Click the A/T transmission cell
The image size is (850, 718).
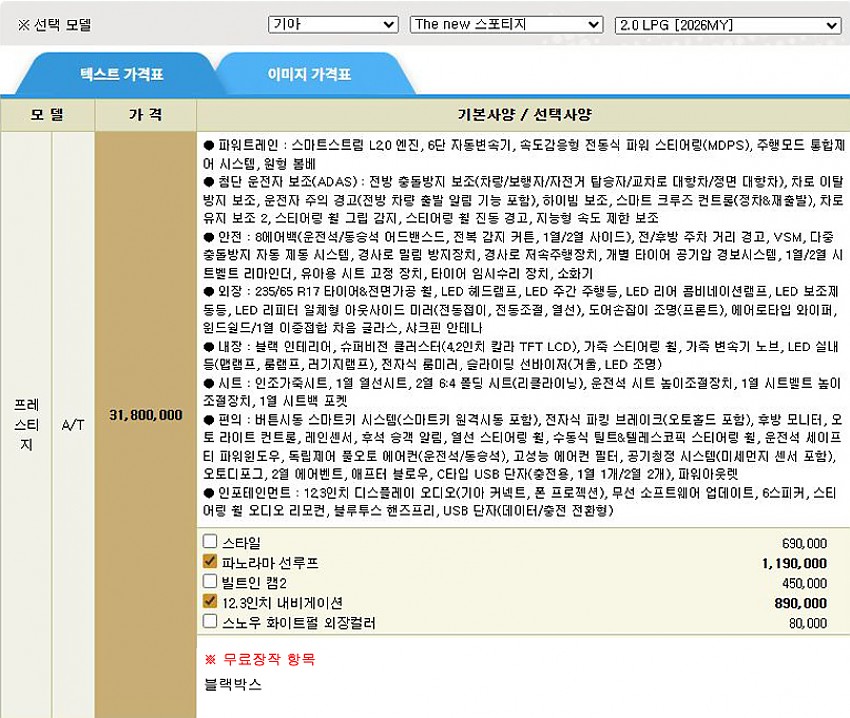coord(73,424)
